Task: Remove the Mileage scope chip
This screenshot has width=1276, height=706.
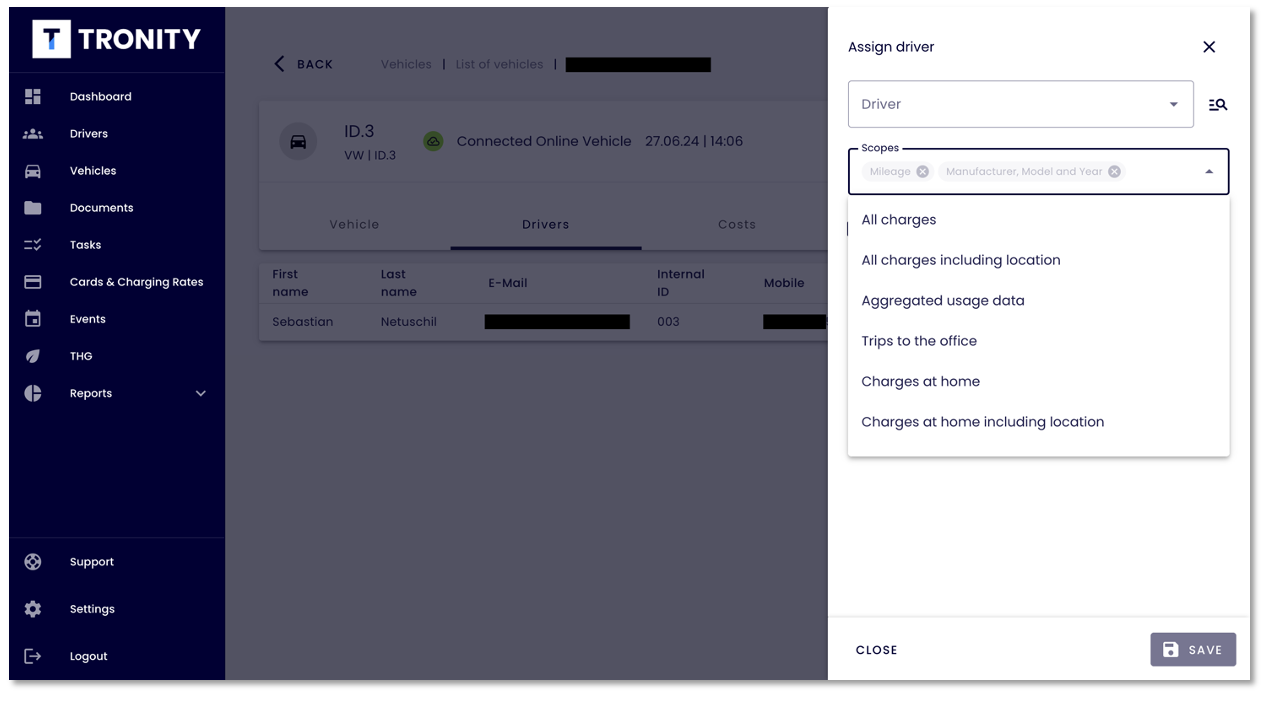Action: 922,171
